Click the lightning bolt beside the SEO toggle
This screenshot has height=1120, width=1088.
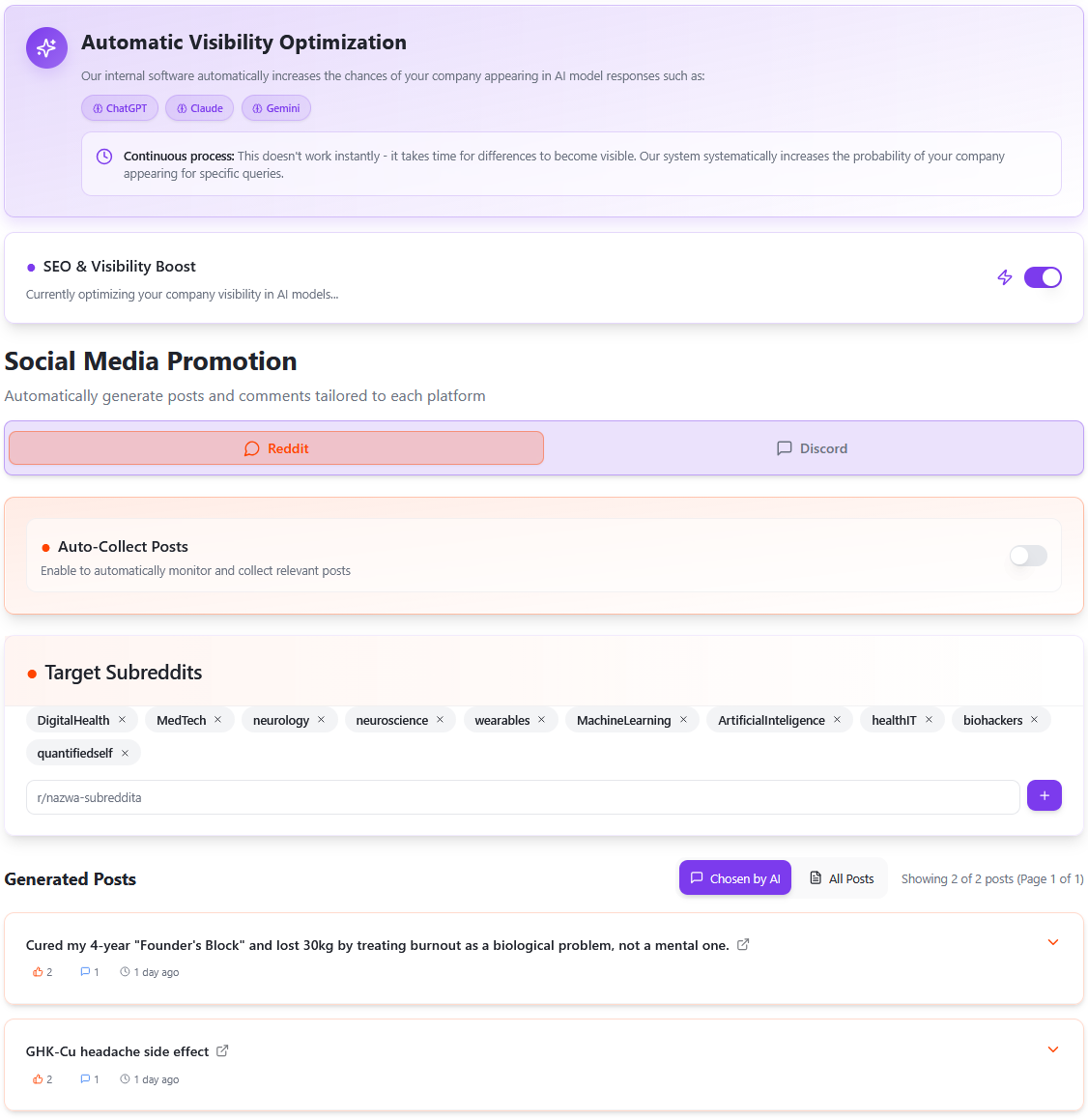tap(1004, 277)
